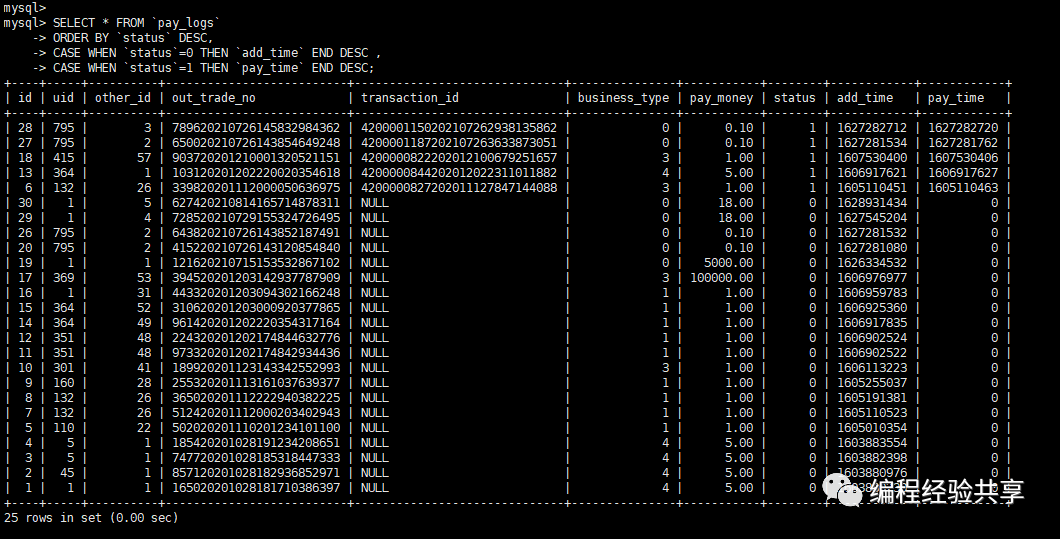
Task: Click NULL in the row with id 30
Action: coord(375,203)
